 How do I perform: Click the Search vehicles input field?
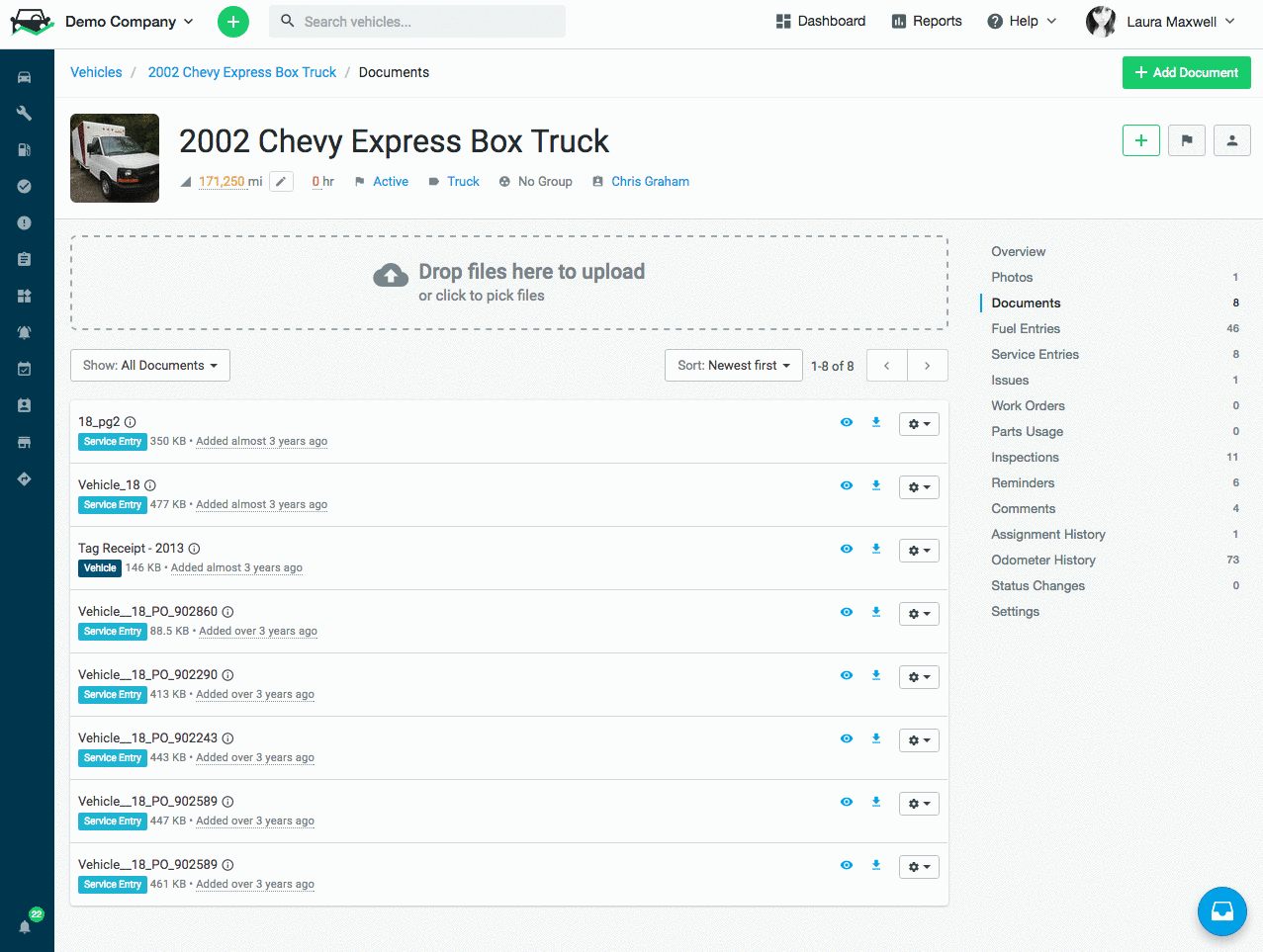tap(417, 21)
